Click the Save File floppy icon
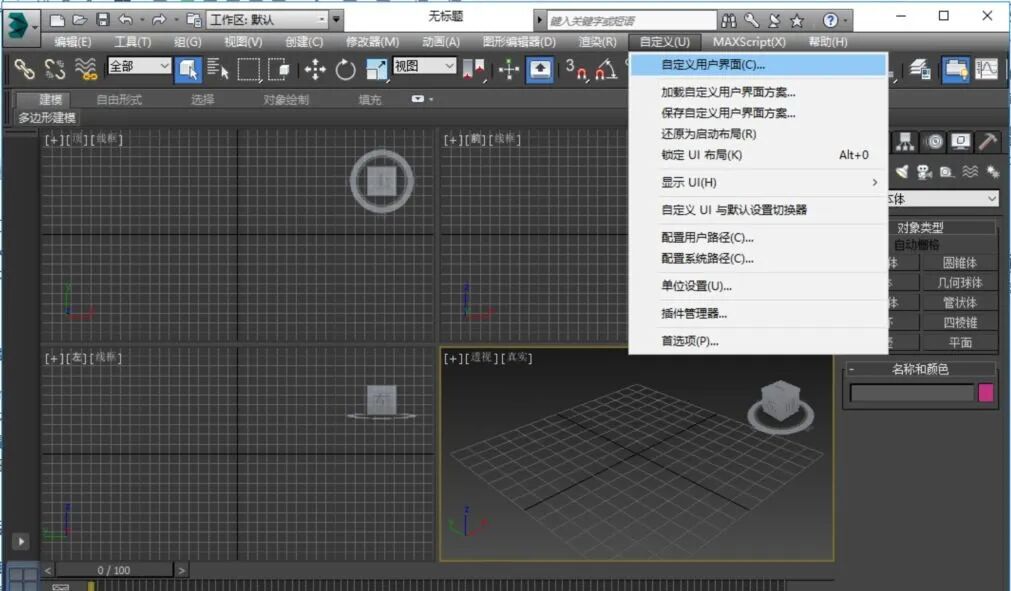 coord(103,20)
